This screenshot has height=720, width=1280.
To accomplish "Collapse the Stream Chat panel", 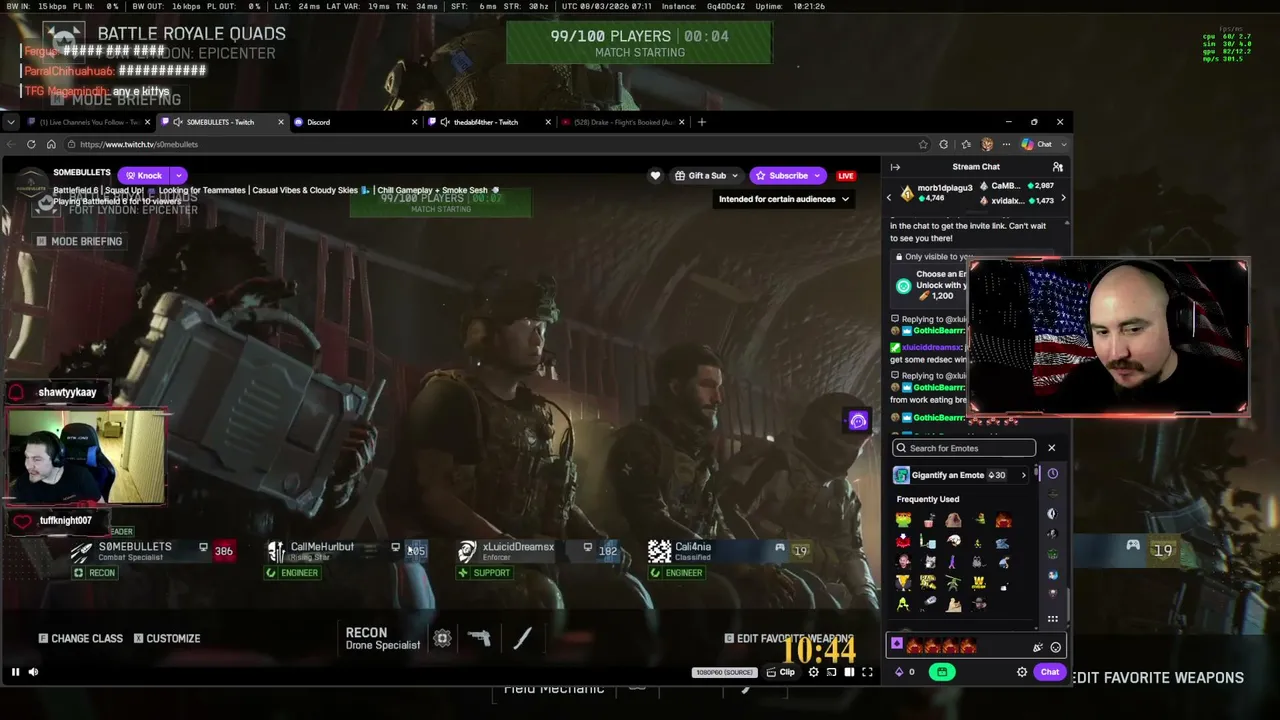I will (895, 167).
